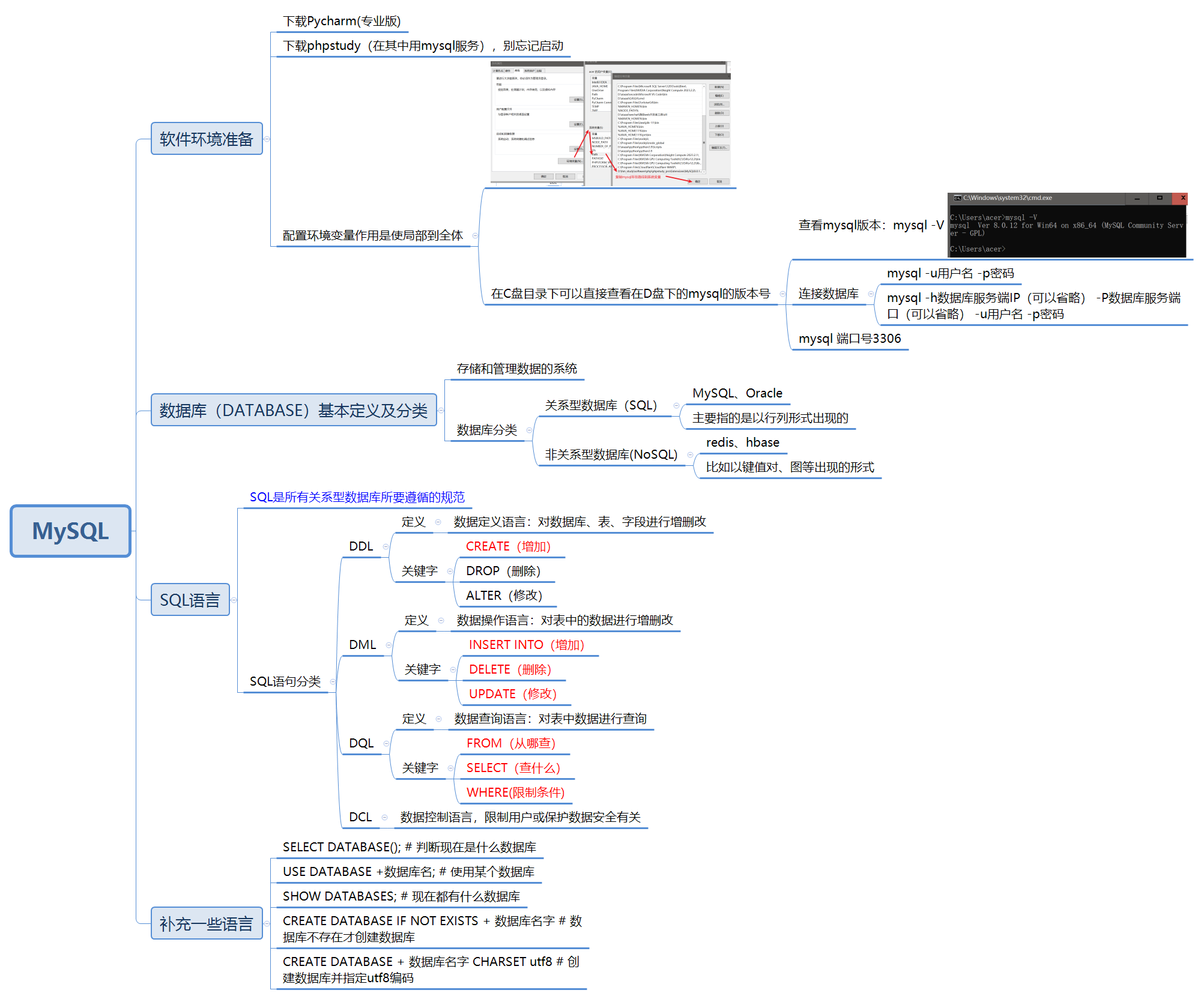Open the environment variables screenshot thumbnail

[x=610, y=124]
